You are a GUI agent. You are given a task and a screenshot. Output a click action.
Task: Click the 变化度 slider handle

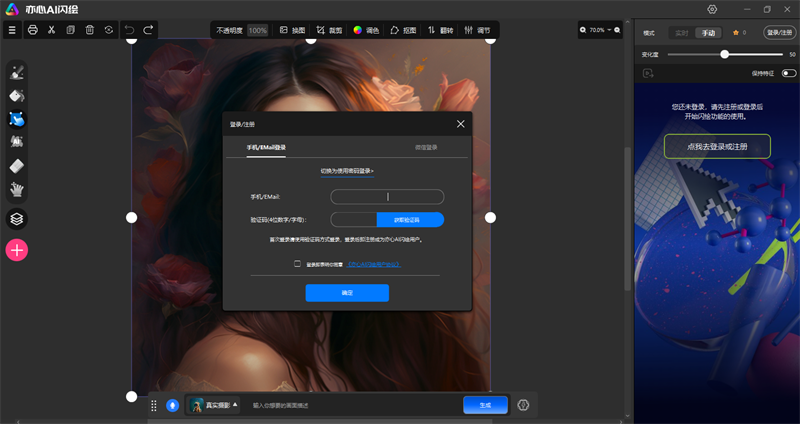click(x=724, y=54)
